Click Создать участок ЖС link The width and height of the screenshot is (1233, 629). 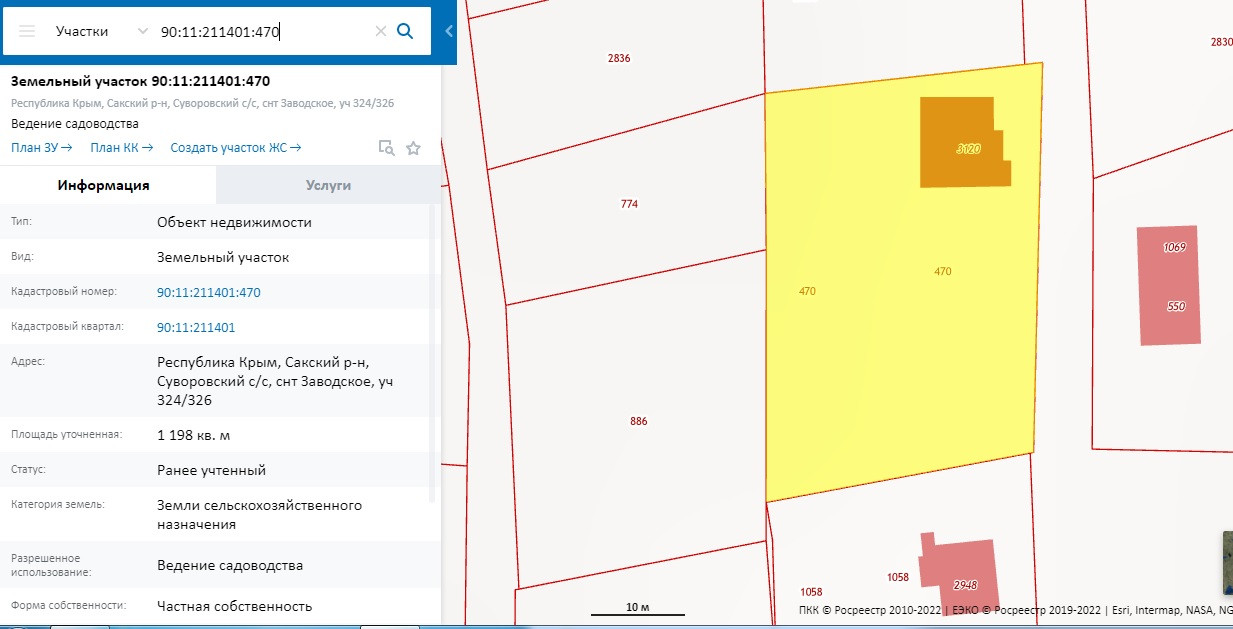coord(236,148)
